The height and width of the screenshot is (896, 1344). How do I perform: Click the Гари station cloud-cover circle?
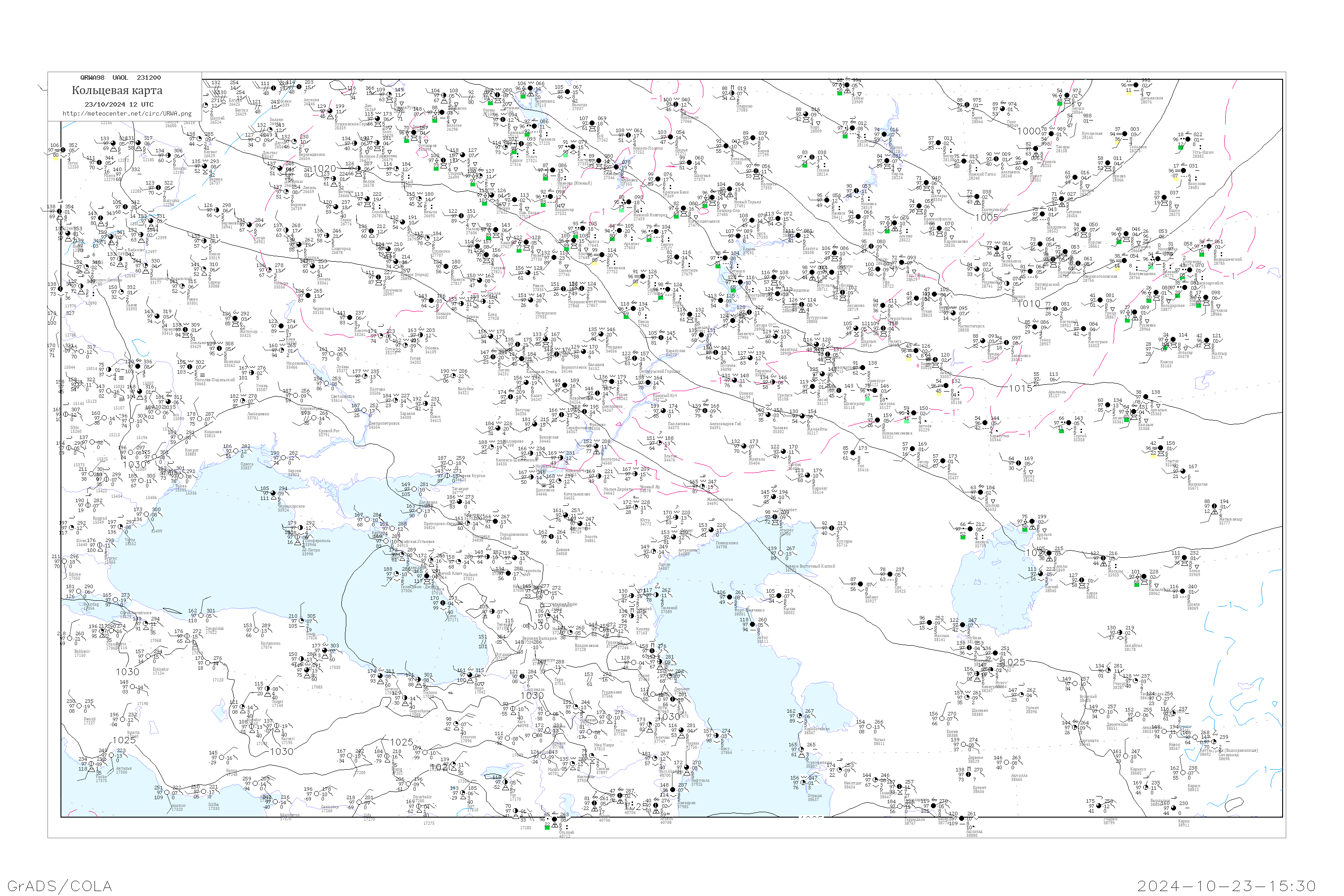coord(1004,109)
